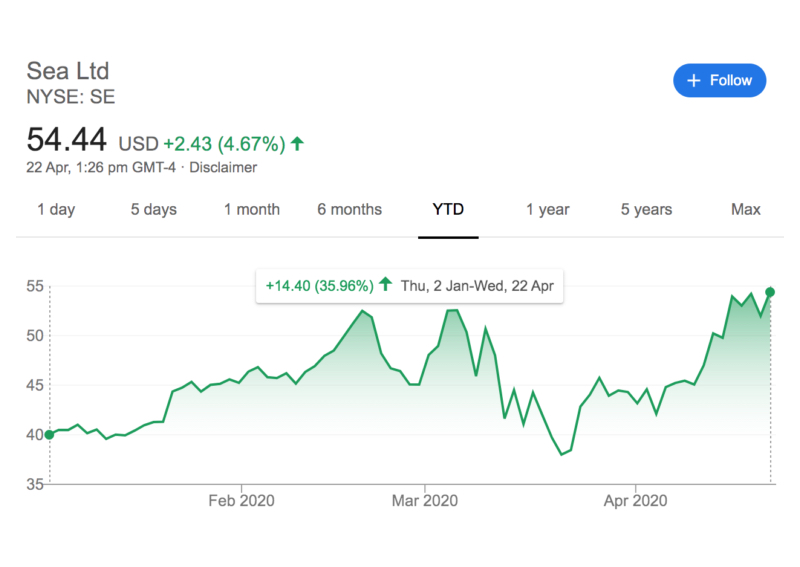Click the Sea Ltd company name
Screen dimensions: 800x567
pyautogui.click(x=67, y=71)
